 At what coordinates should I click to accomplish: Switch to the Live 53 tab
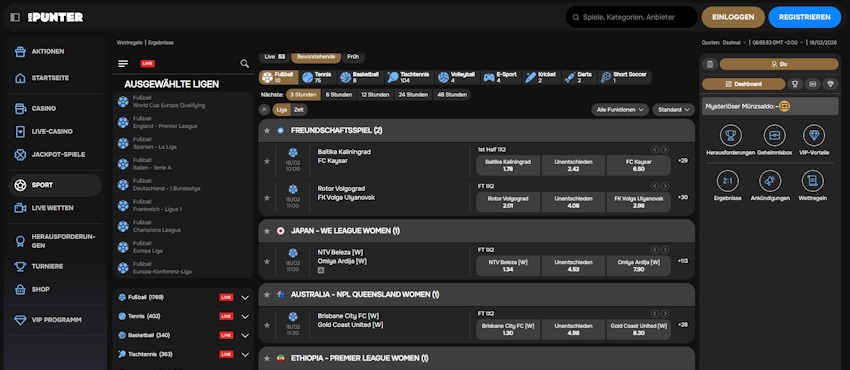[275, 57]
